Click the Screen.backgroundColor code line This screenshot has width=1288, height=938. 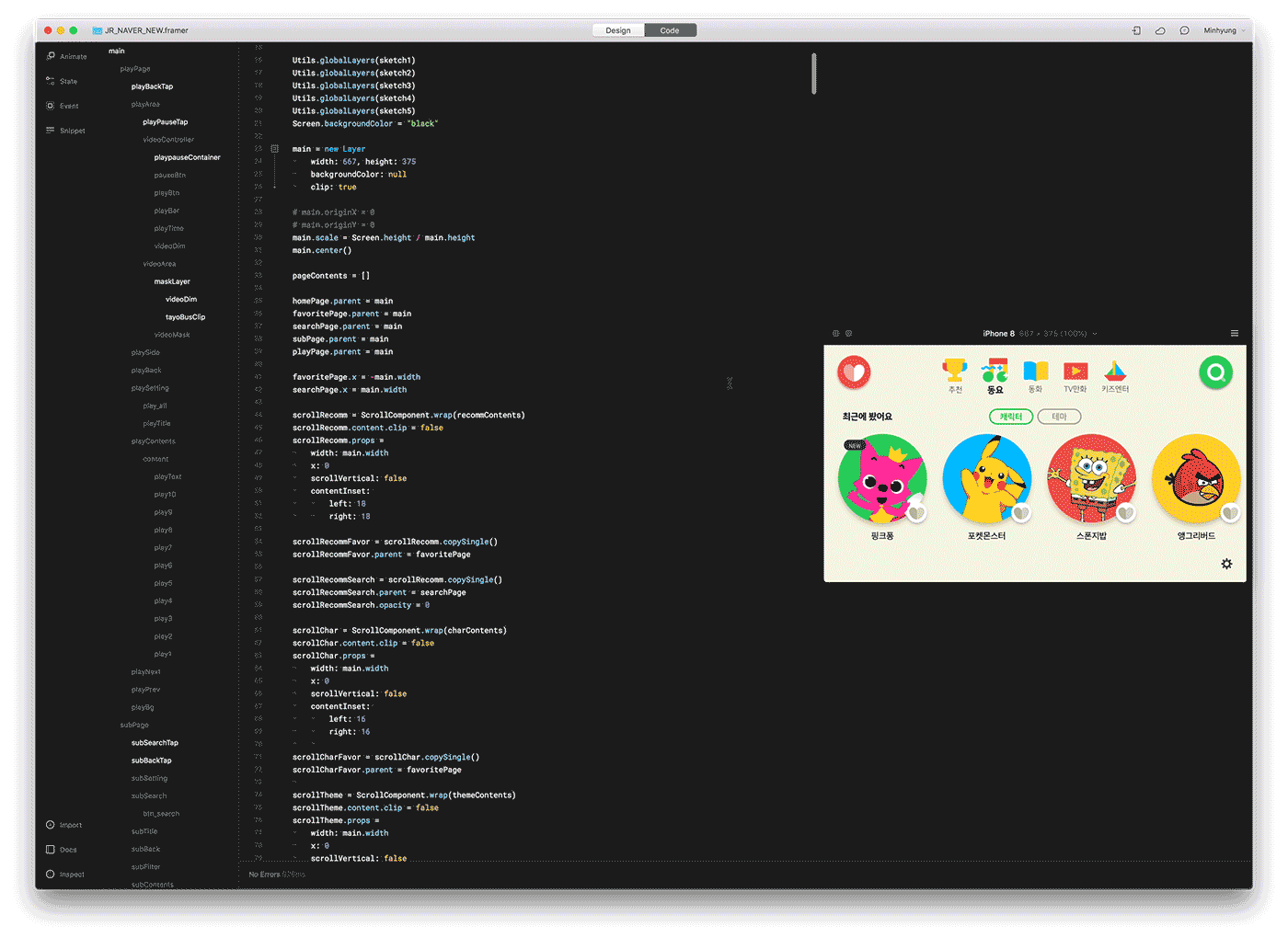pyautogui.click(x=365, y=123)
